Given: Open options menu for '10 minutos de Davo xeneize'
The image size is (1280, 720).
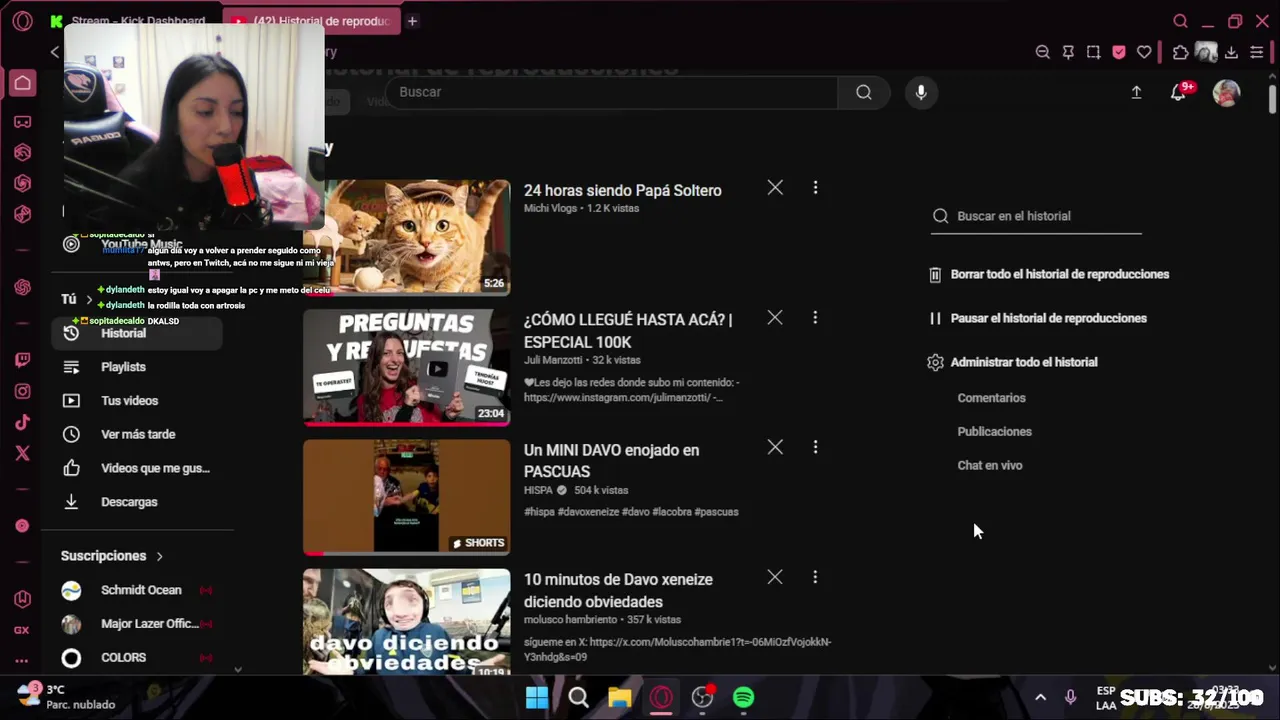Looking at the screenshot, I should tap(815, 577).
